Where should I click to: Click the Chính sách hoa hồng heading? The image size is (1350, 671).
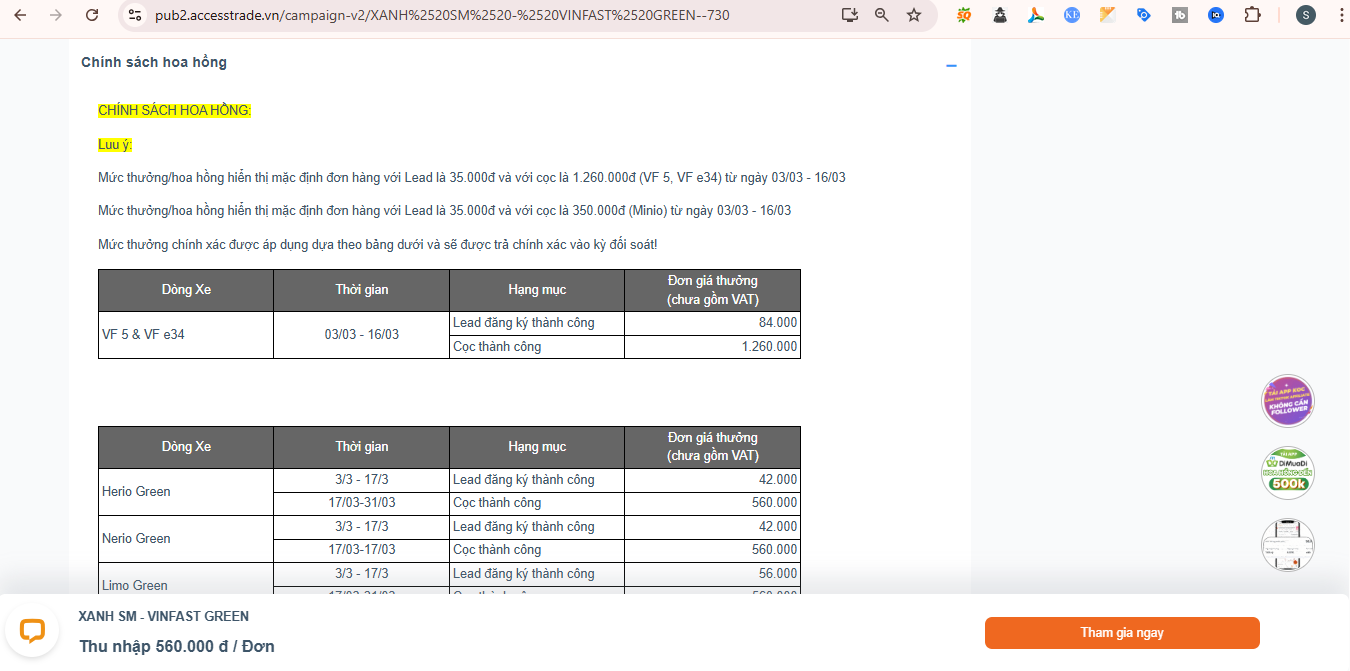pyautogui.click(x=154, y=62)
